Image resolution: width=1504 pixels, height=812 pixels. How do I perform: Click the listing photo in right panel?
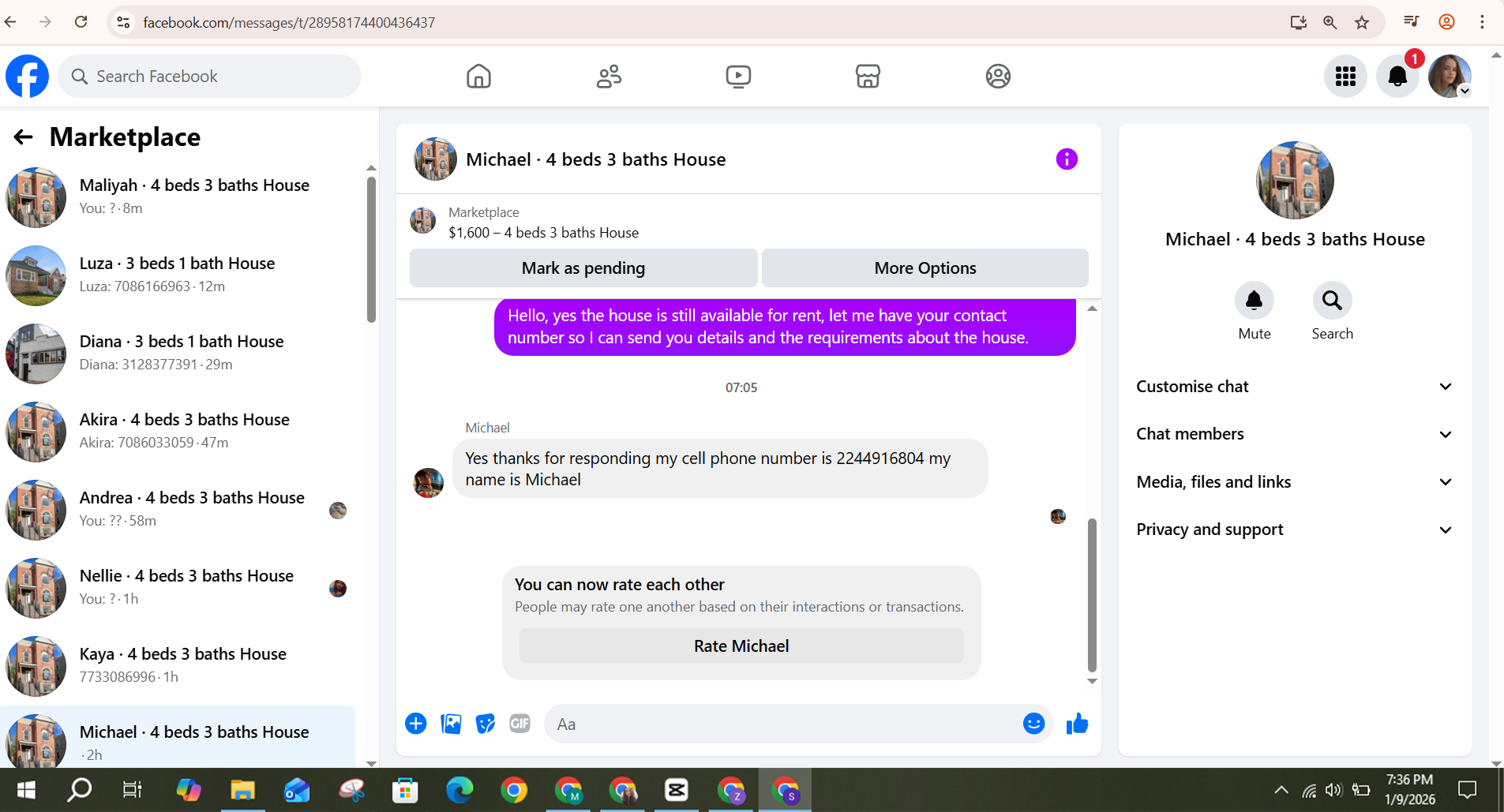(1295, 181)
